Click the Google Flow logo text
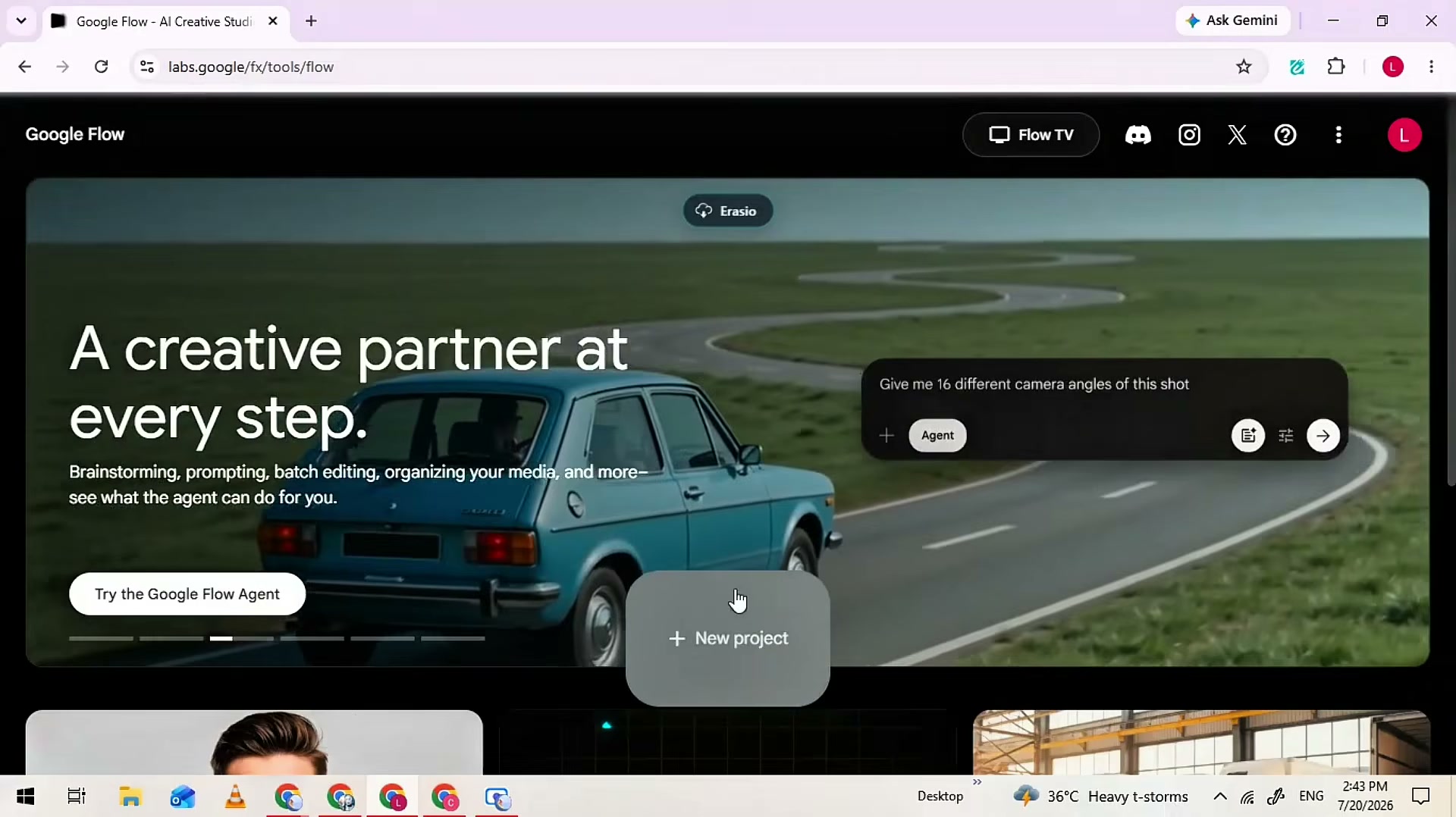 (x=74, y=134)
